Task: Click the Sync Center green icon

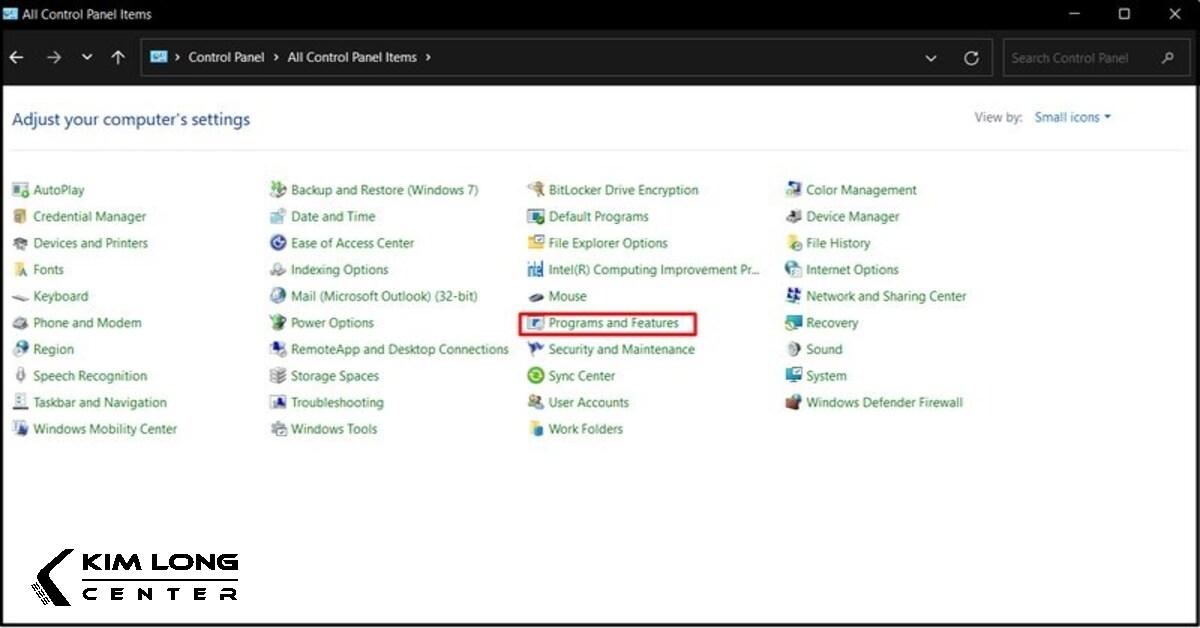Action: click(535, 376)
